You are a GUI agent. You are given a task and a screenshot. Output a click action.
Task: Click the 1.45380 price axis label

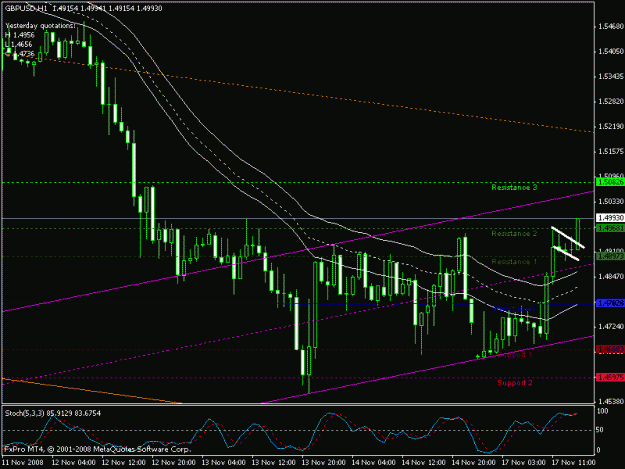pos(610,401)
